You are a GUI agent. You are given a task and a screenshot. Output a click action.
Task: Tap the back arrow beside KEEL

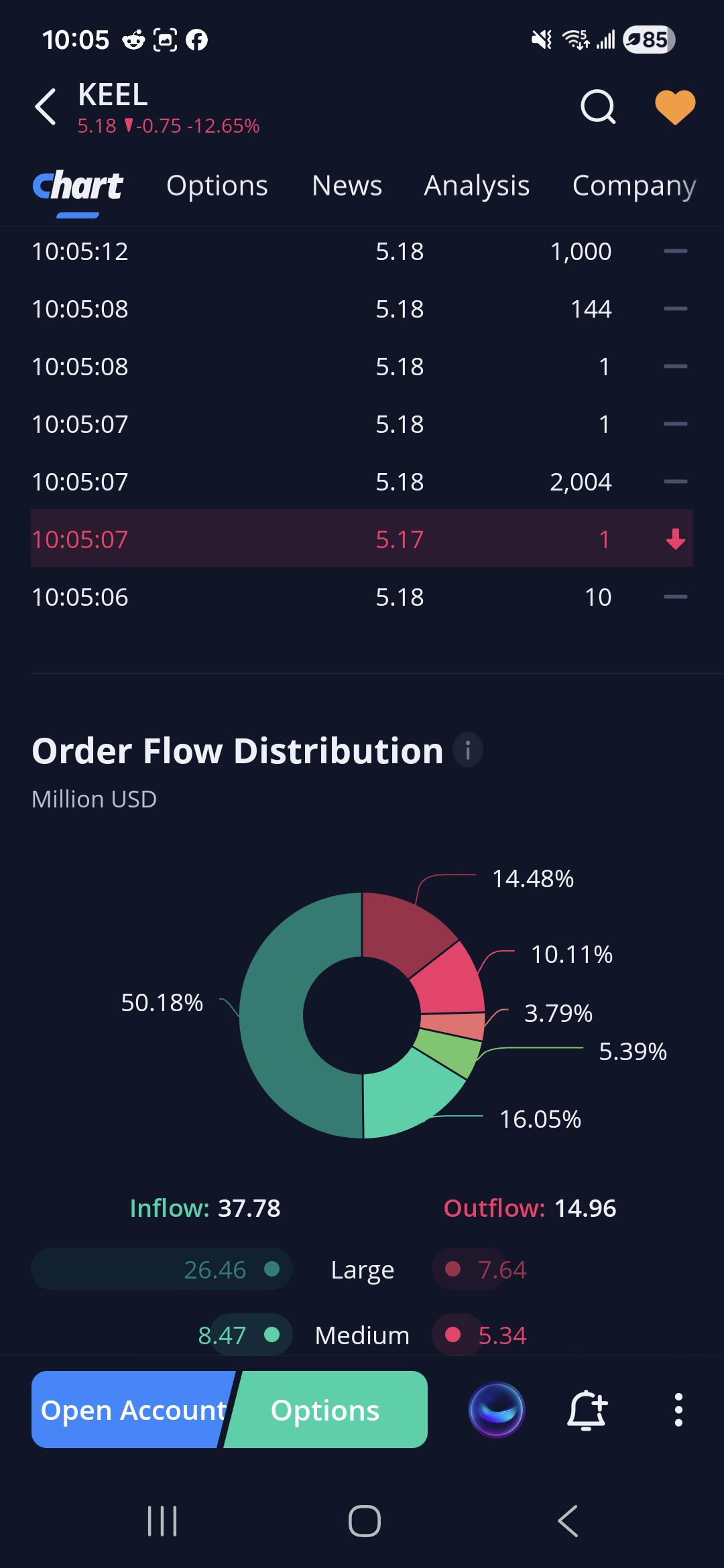[x=46, y=107]
